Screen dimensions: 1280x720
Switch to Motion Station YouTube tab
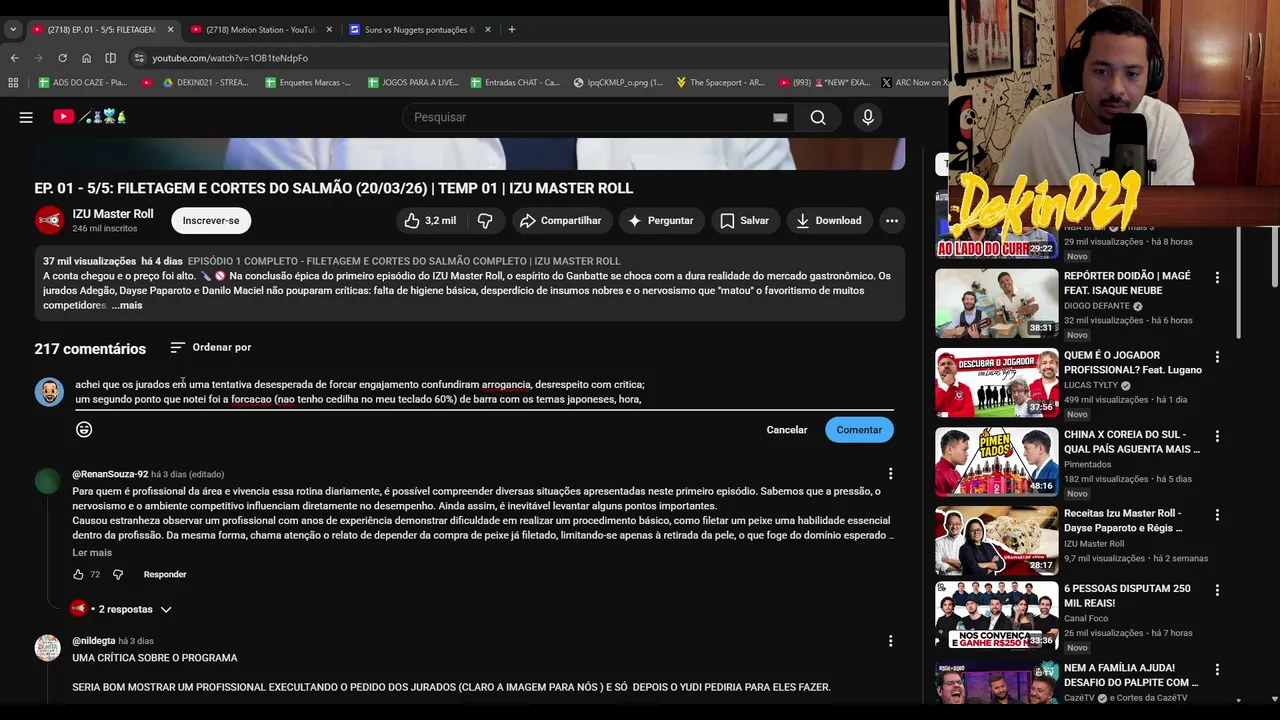(x=260, y=29)
